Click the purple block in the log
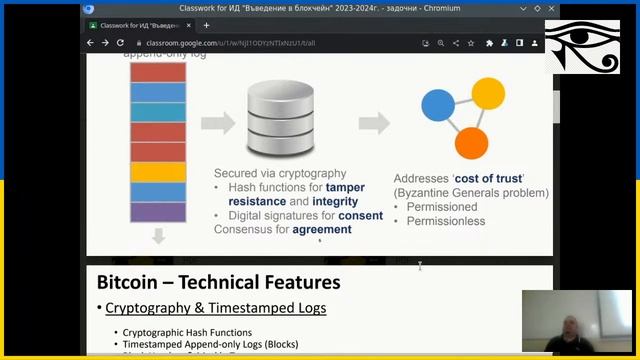 [x=158, y=212]
